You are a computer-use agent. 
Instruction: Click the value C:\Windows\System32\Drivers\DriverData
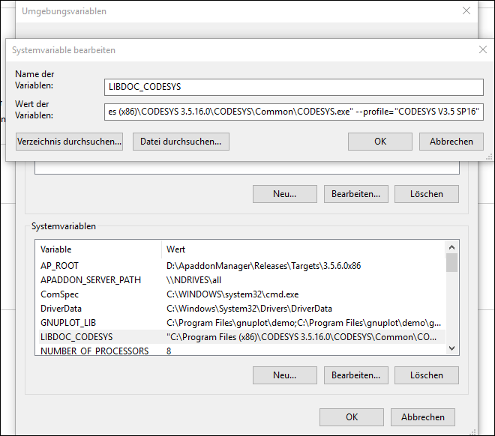[249, 309]
